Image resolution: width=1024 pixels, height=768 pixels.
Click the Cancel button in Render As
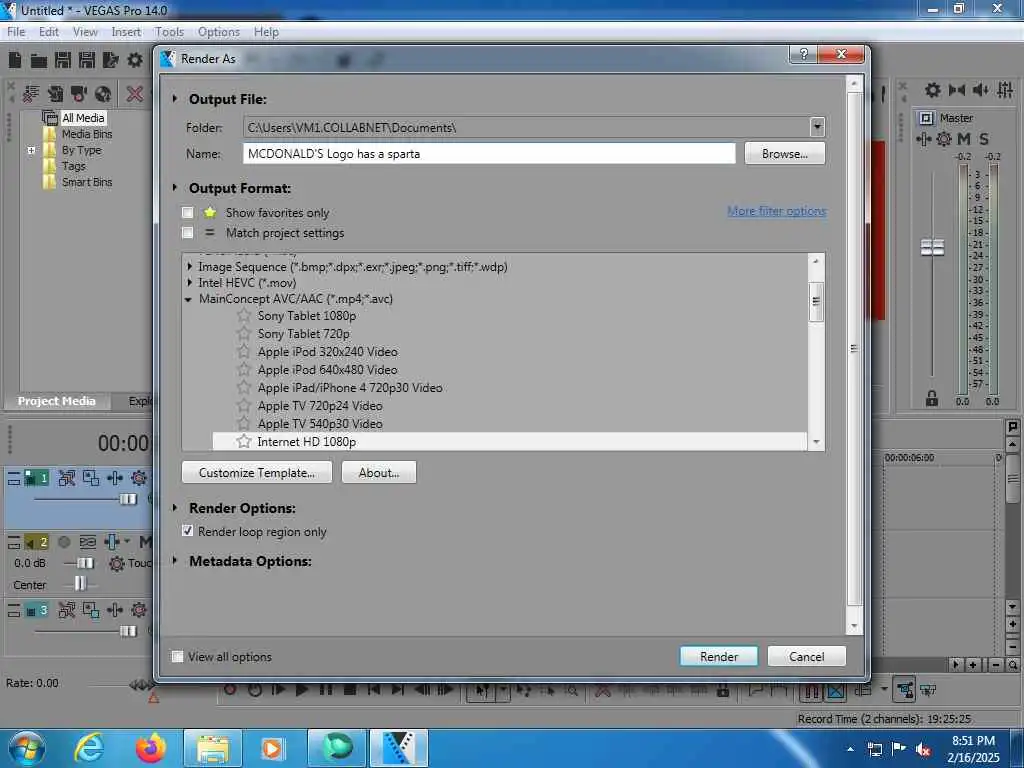coord(807,656)
